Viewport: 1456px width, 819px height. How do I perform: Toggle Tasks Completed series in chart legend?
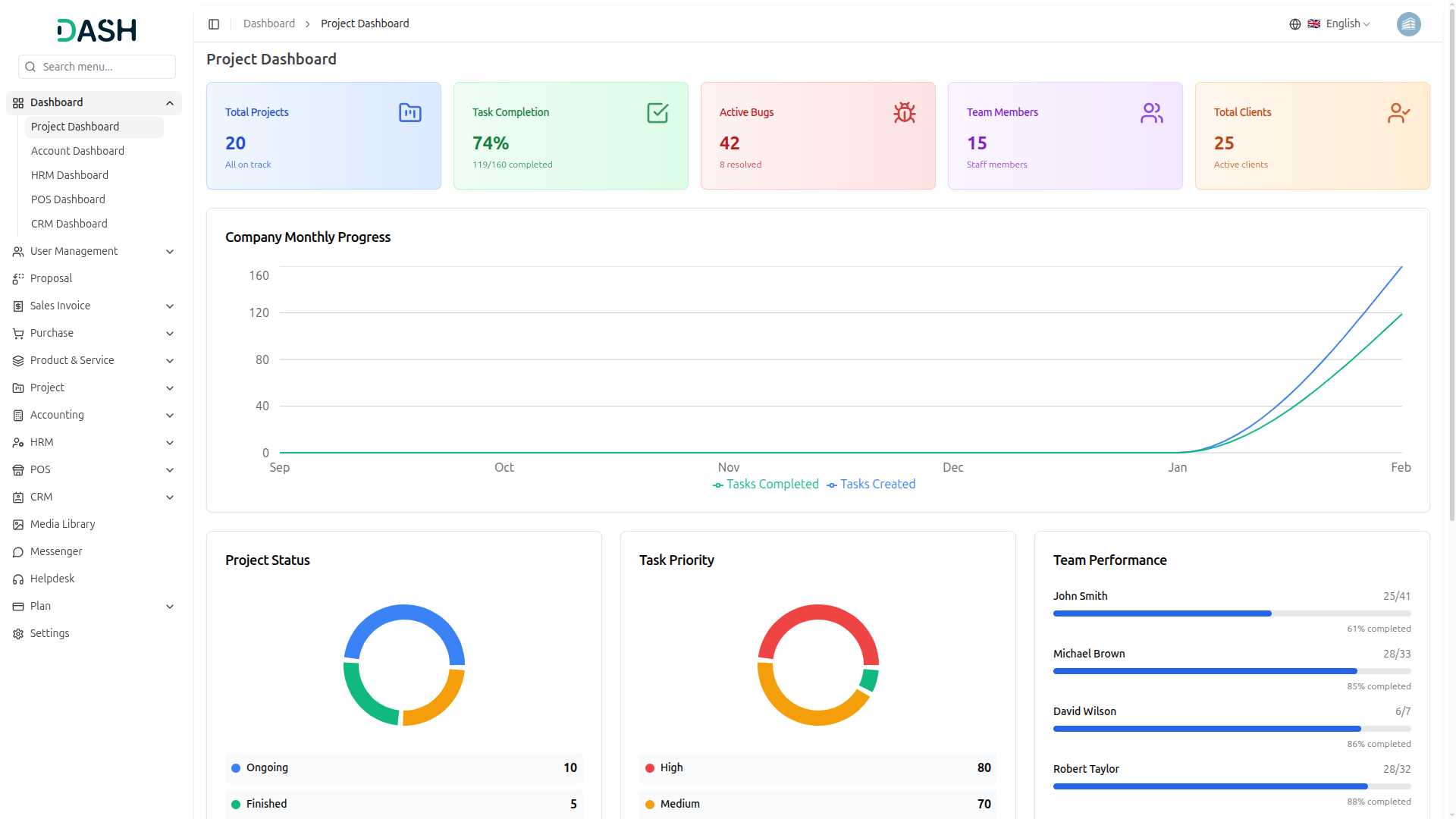(x=766, y=485)
